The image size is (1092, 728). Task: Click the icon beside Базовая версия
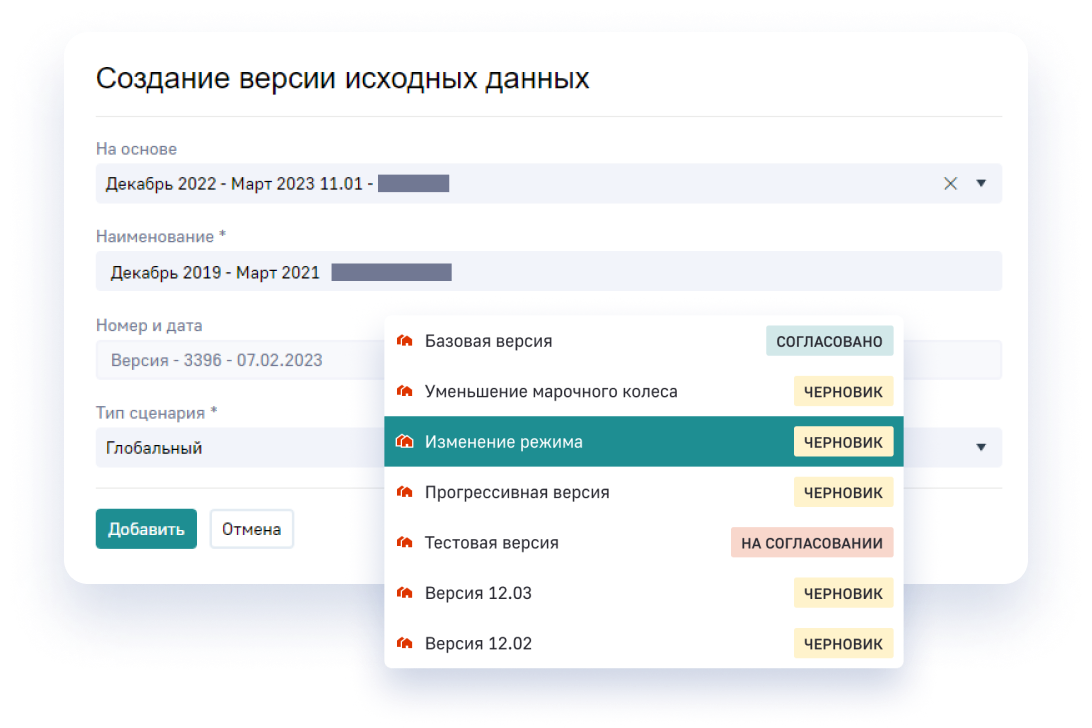pos(405,341)
